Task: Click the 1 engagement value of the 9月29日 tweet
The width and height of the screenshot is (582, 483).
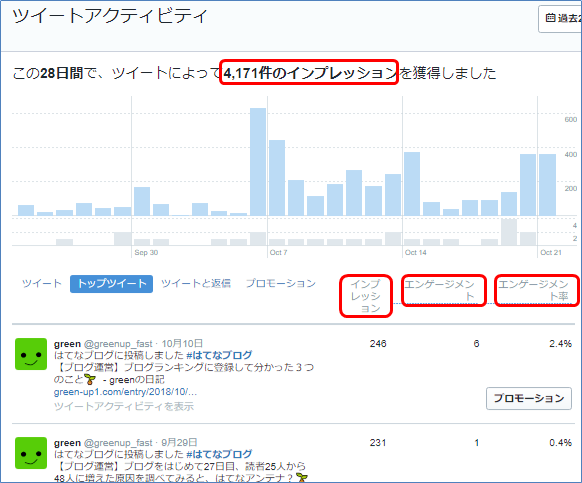Action: [x=477, y=443]
